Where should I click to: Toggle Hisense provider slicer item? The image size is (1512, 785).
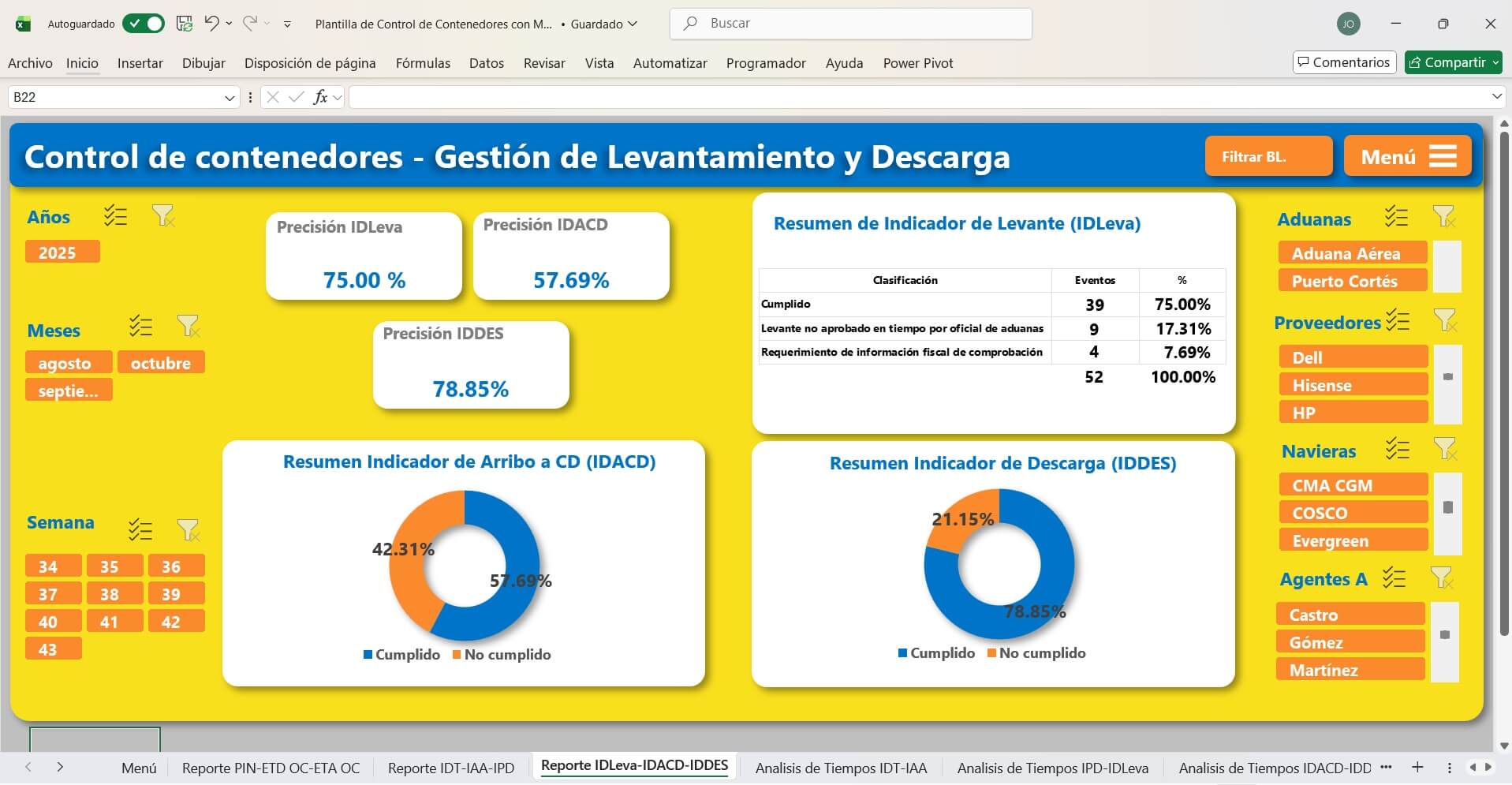pyautogui.click(x=1353, y=385)
